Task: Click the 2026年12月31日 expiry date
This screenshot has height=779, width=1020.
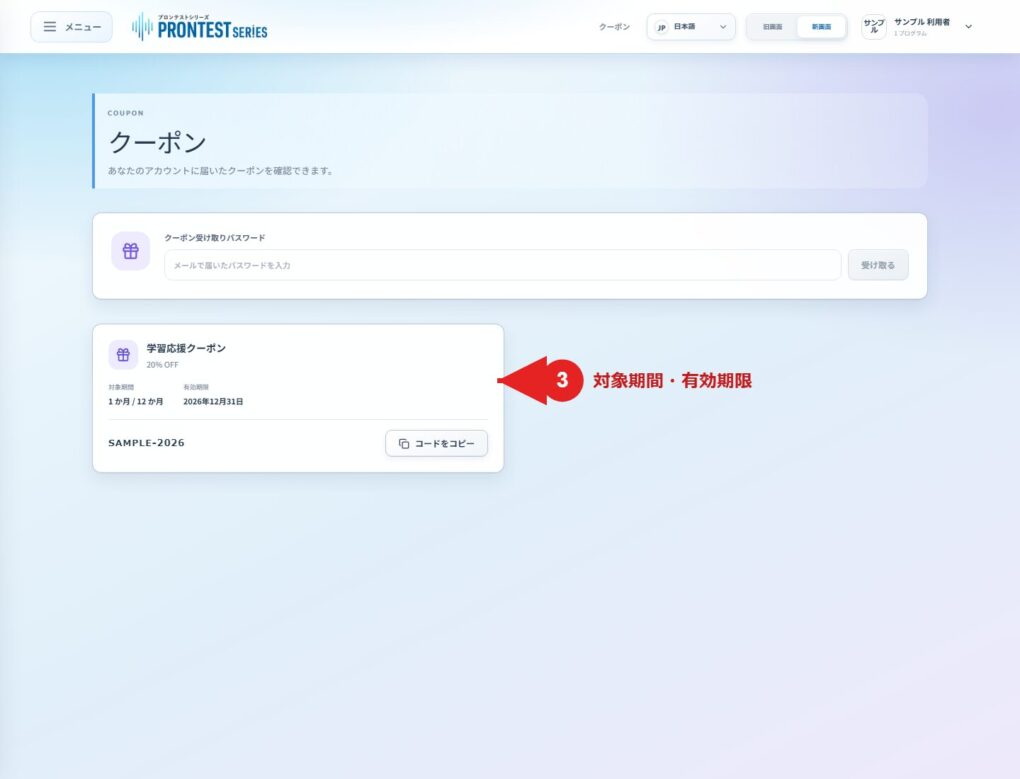Action: point(213,402)
